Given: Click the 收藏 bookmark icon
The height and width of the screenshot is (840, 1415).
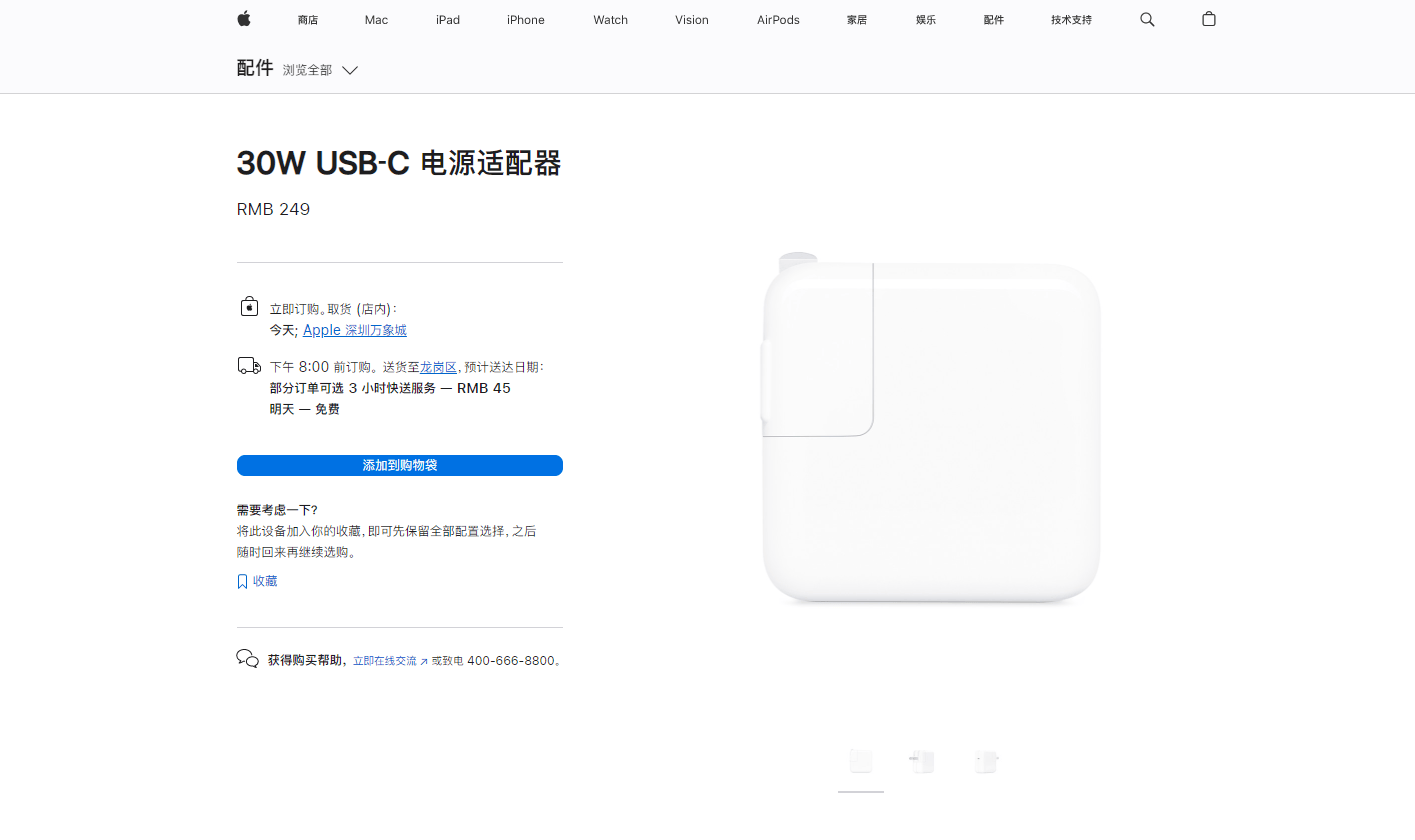Looking at the screenshot, I should [242, 581].
